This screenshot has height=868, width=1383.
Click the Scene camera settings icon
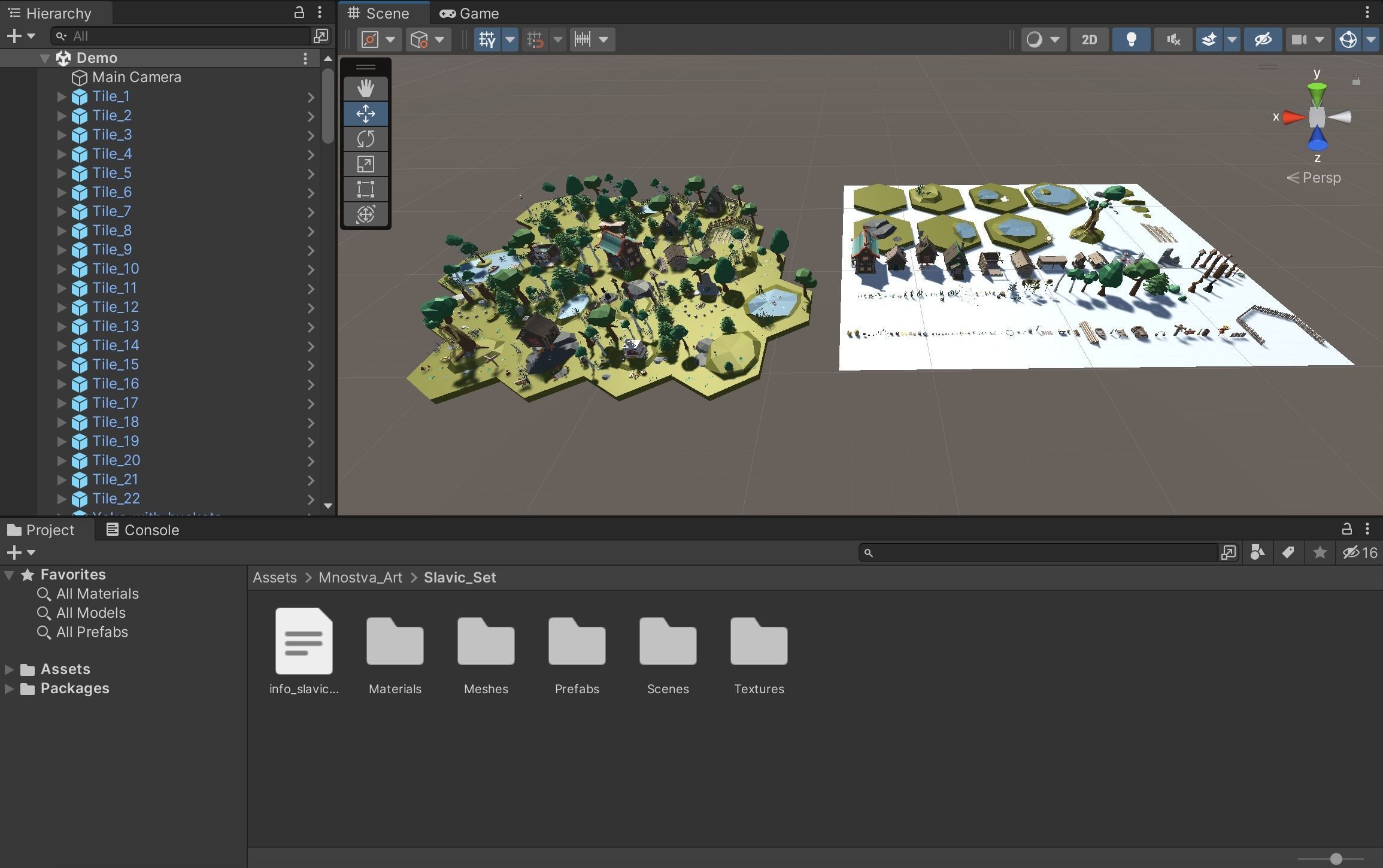click(1299, 40)
